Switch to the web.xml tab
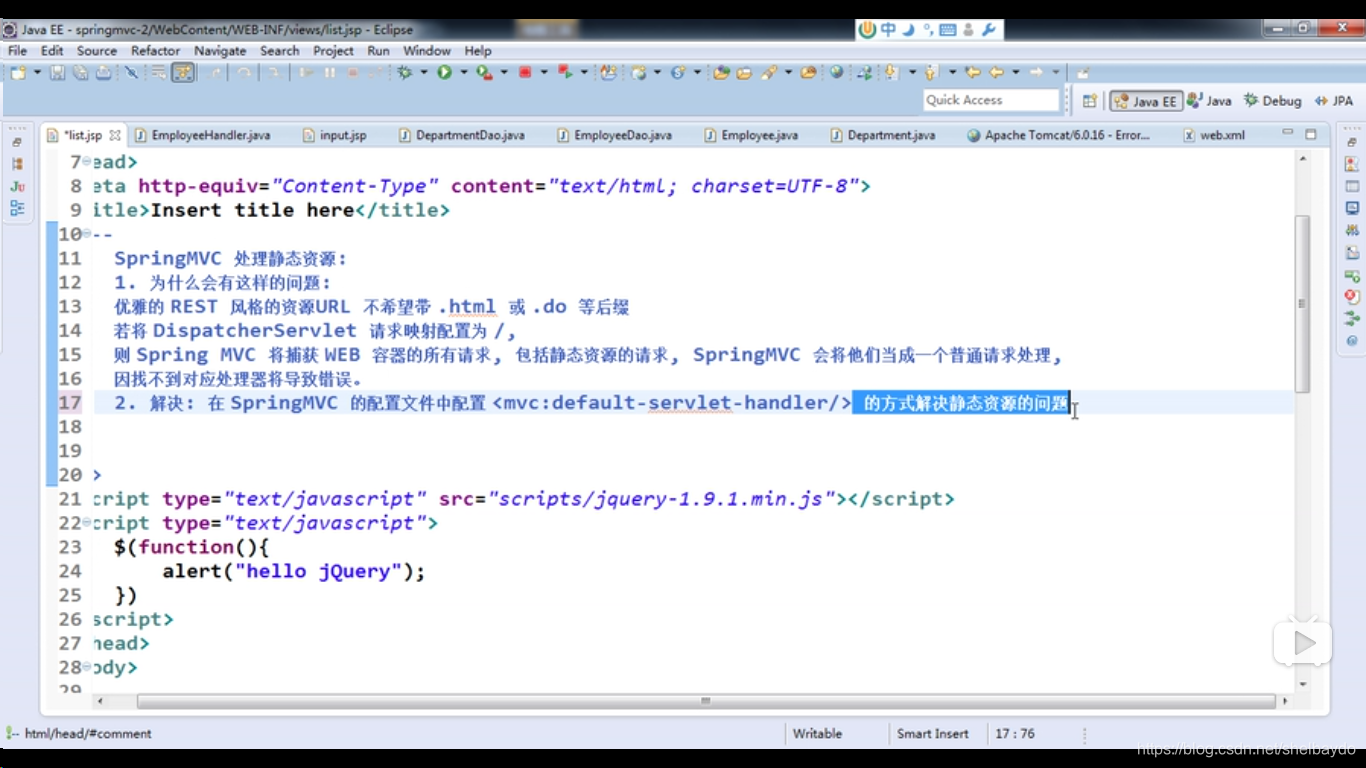1366x768 pixels. point(1214,135)
